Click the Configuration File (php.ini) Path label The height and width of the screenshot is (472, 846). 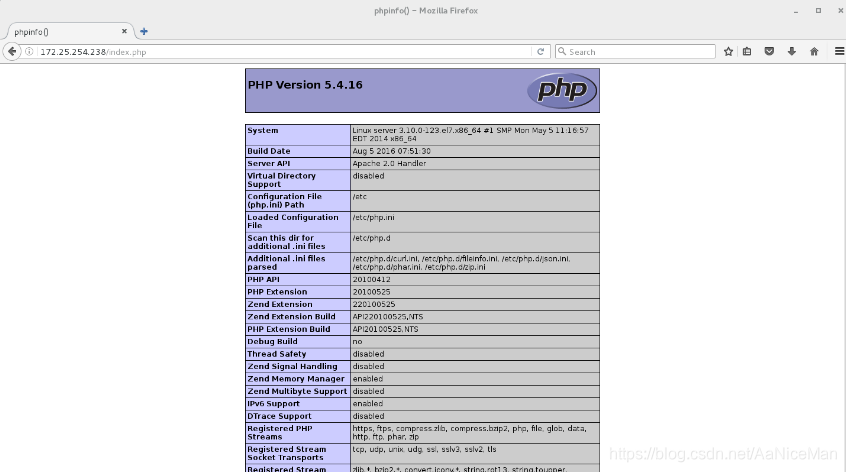pos(284,201)
